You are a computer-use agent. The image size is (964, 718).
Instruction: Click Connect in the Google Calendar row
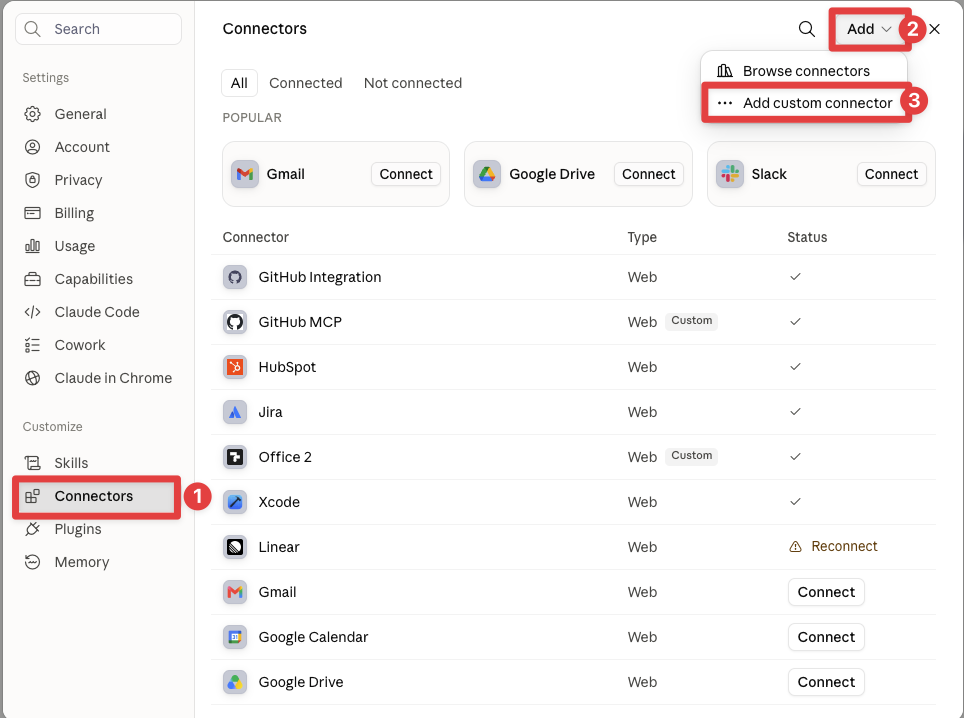[x=826, y=637]
